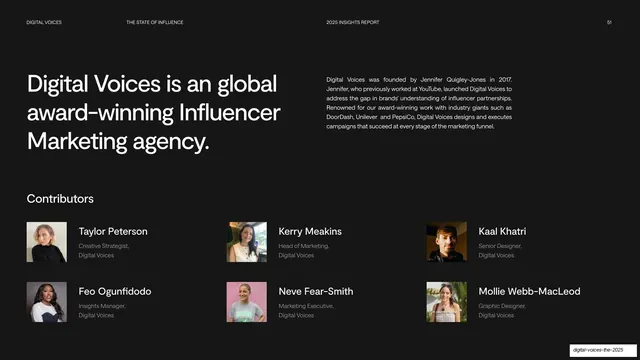The image size is (640, 360).
Task: Click the 'Head of Marketing' job title
Action: pyautogui.click(x=304, y=246)
